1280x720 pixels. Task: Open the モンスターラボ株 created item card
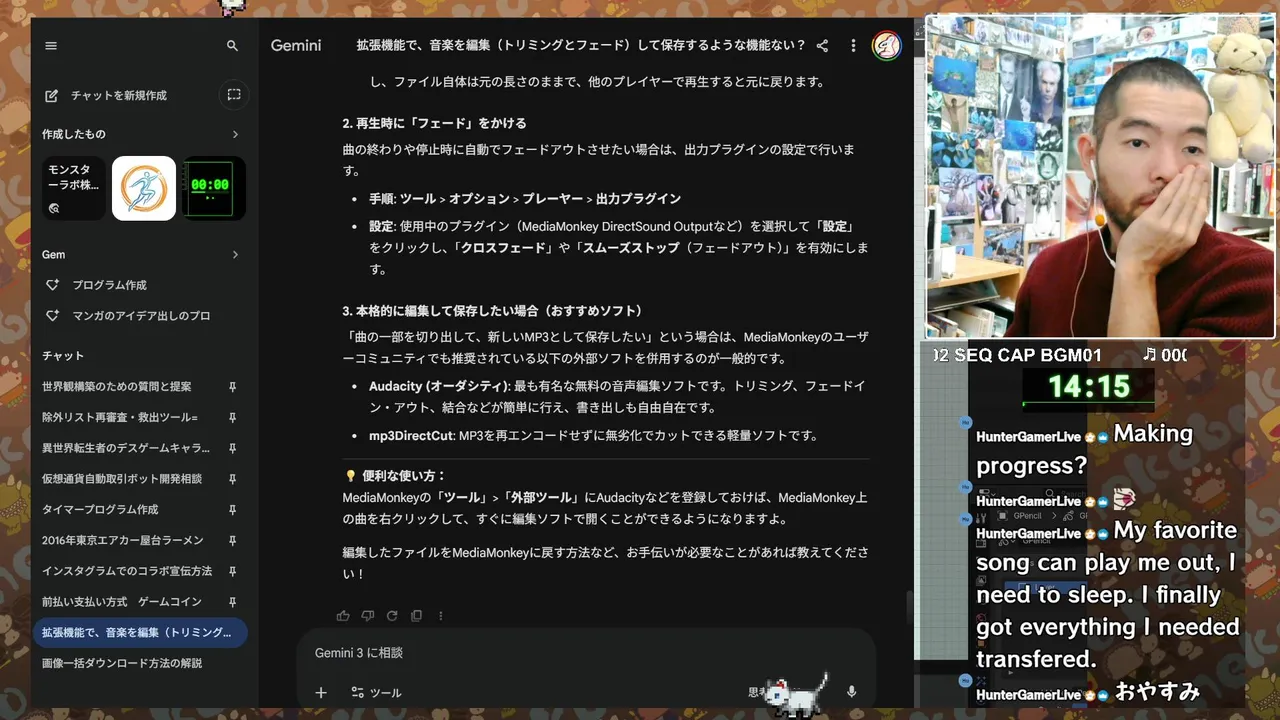coord(74,188)
